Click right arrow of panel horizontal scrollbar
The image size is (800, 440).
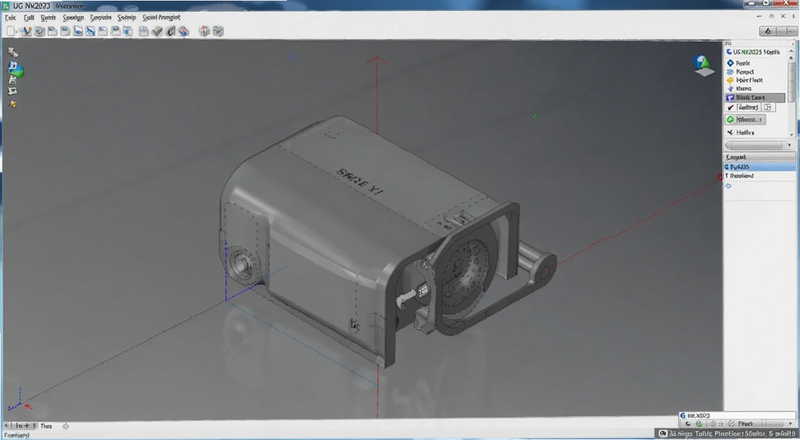(x=789, y=145)
